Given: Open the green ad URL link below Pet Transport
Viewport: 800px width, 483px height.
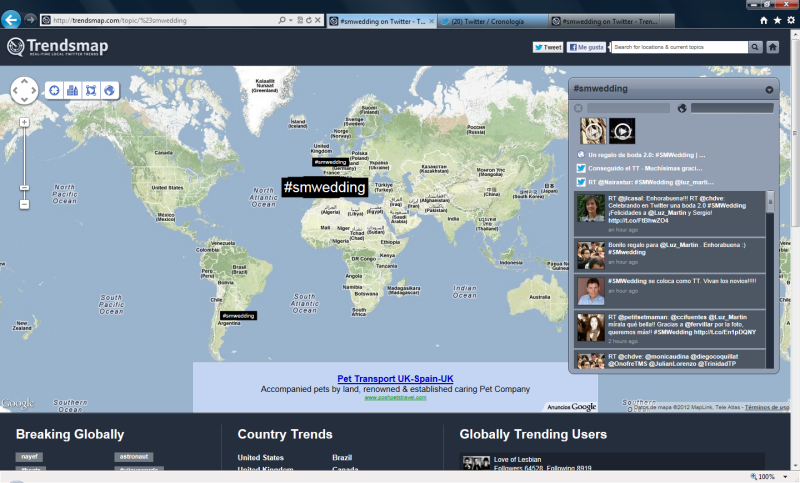Looking at the screenshot, I should (x=395, y=398).
